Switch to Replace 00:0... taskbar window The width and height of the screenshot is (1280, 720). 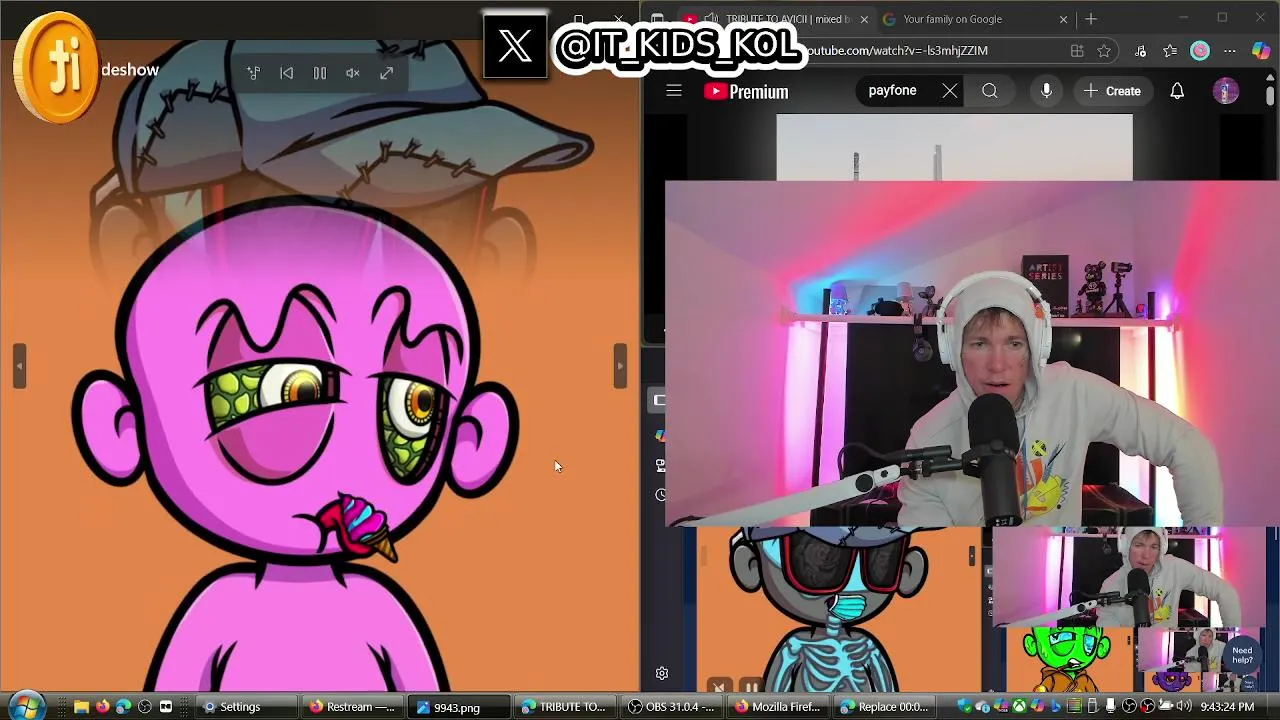click(886, 707)
